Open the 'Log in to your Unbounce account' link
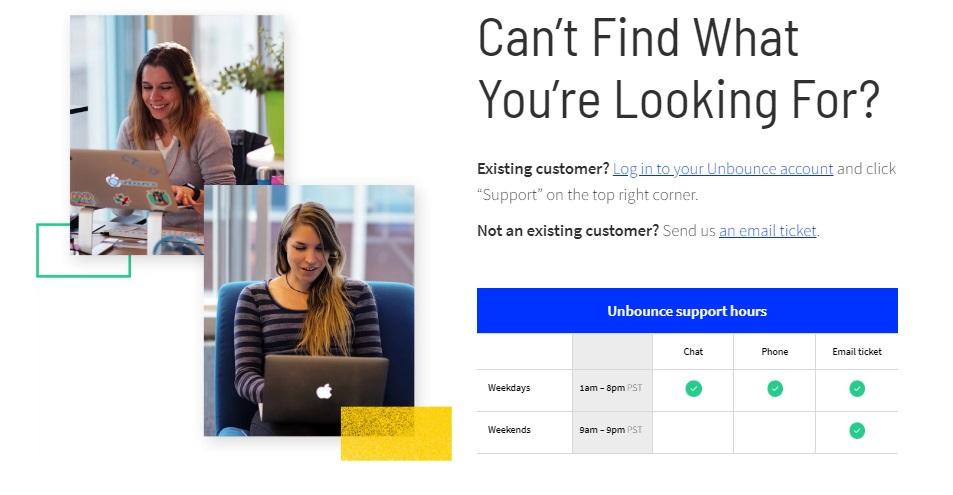Image resolution: width=953 pixels, height=495 pixels. (x=723, y=168)
